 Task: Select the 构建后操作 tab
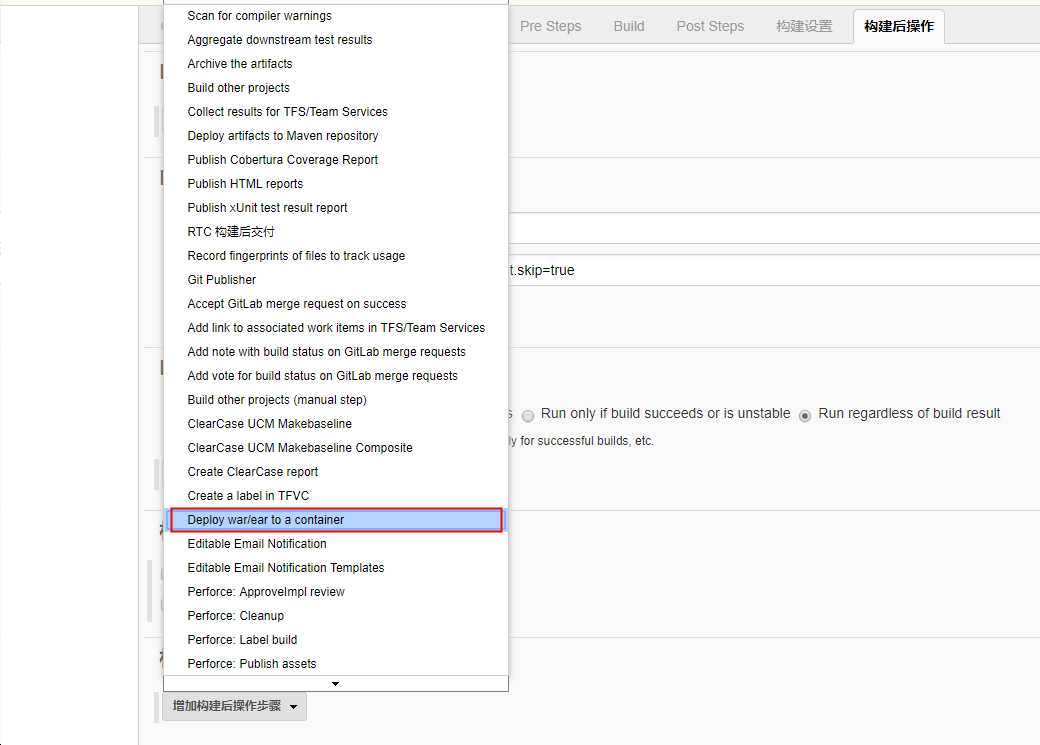899,27
